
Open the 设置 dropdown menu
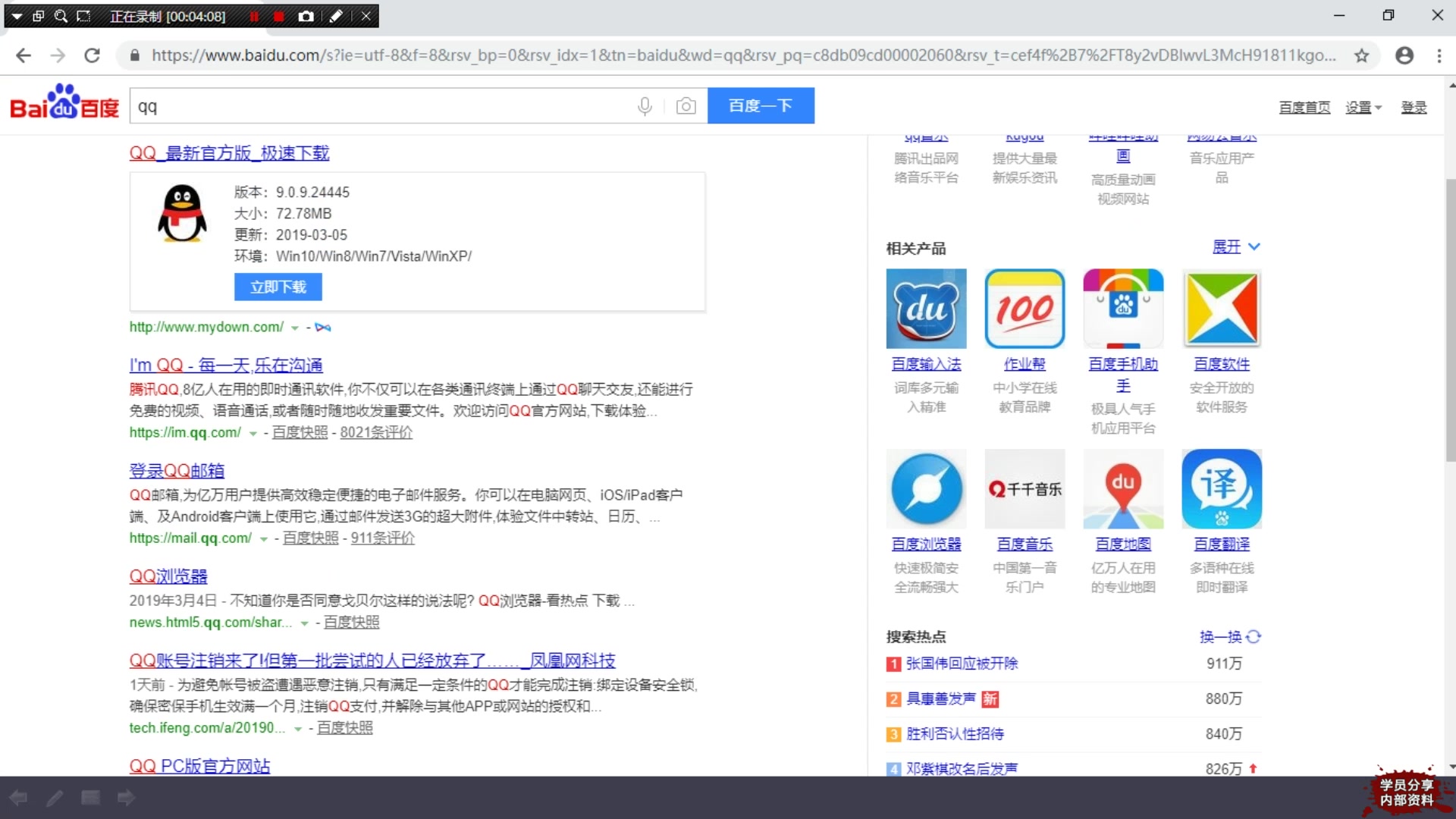(1363, 108)
